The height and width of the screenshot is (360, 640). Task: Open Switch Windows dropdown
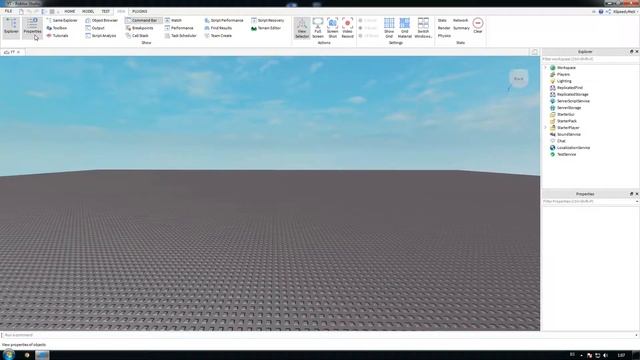click(x=423, y=28)
